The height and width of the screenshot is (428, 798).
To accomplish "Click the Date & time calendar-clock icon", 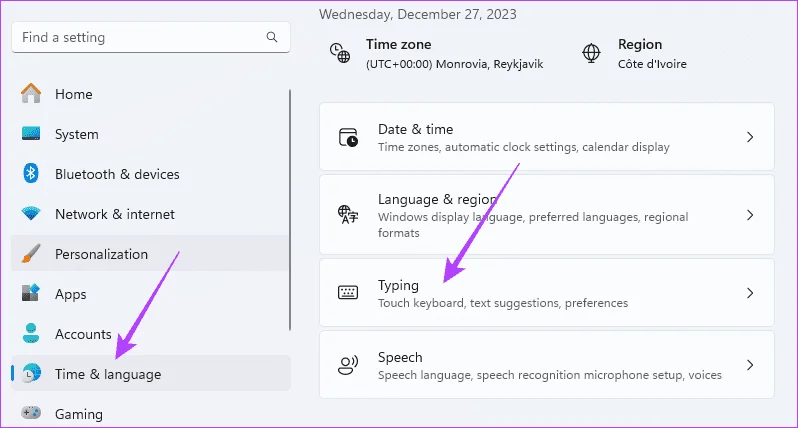I will pos(348,137).
